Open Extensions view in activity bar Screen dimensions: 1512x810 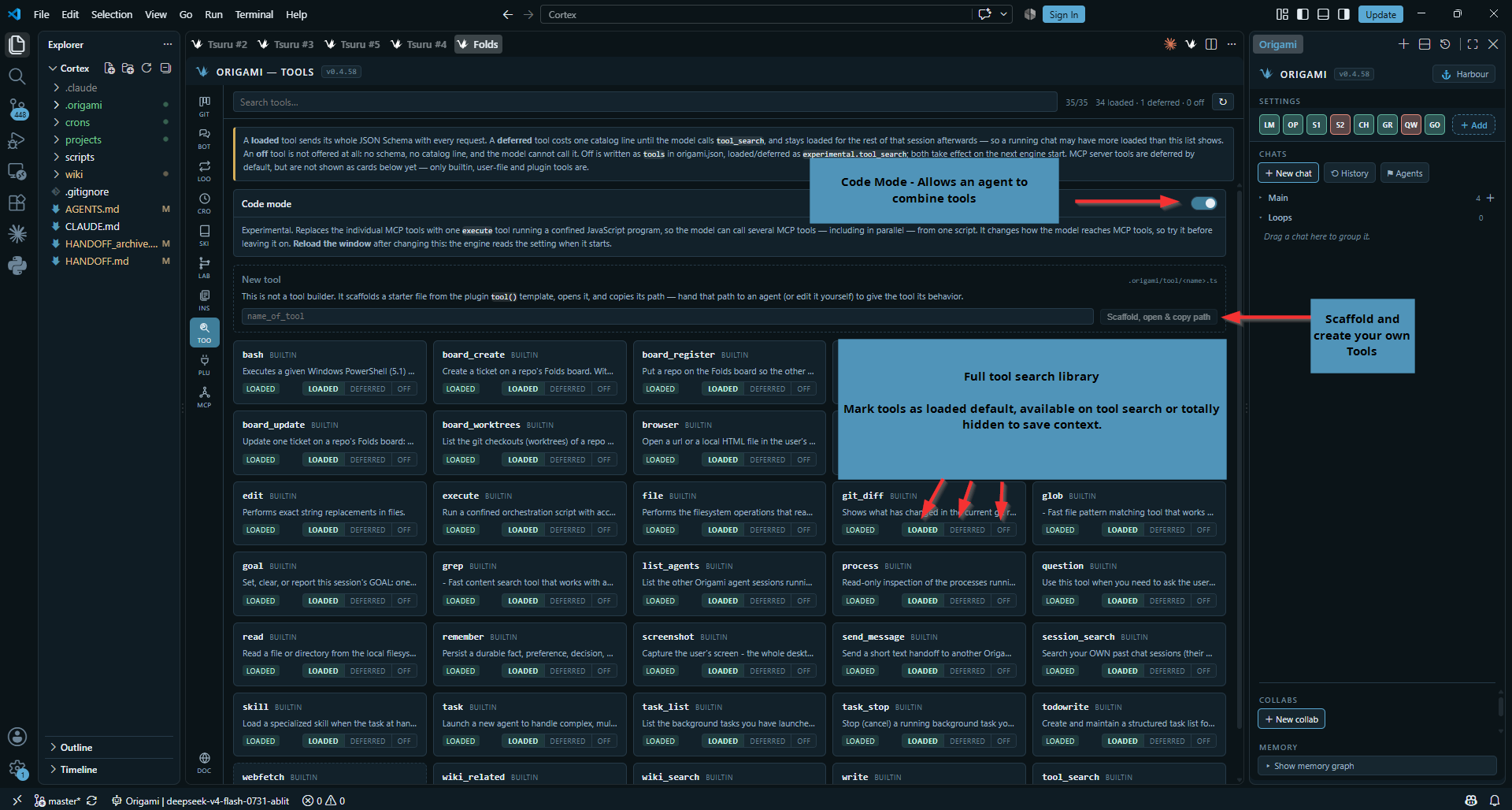coord(17,202)
